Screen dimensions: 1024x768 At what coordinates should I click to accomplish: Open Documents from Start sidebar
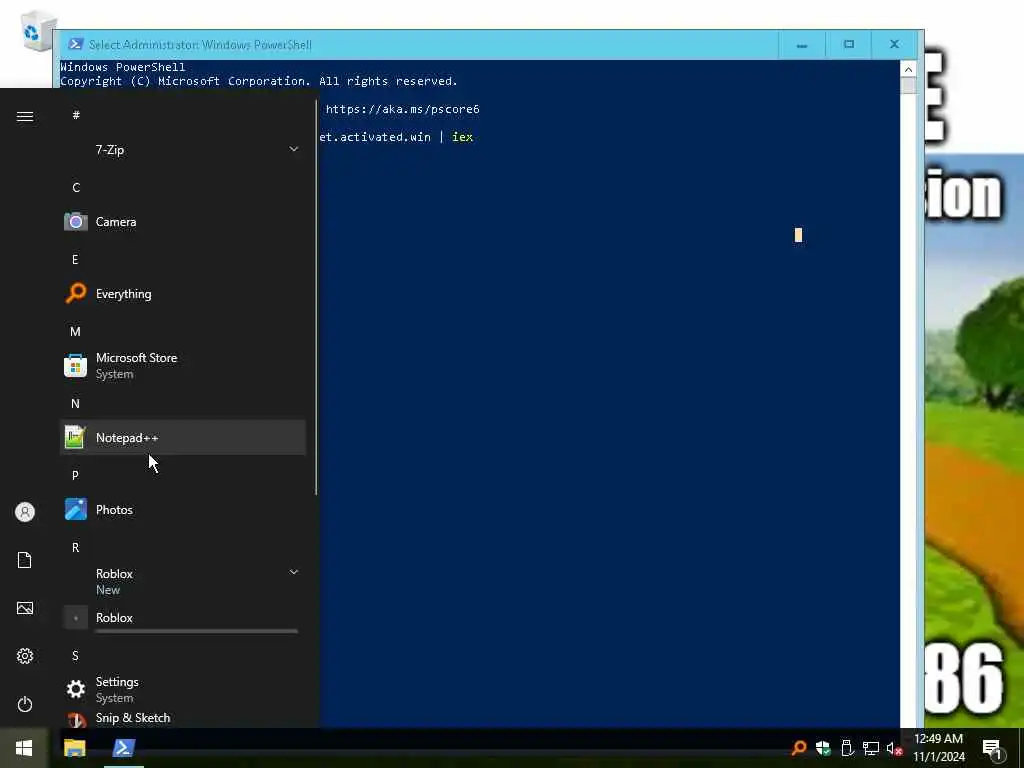(x=25, y=560)
